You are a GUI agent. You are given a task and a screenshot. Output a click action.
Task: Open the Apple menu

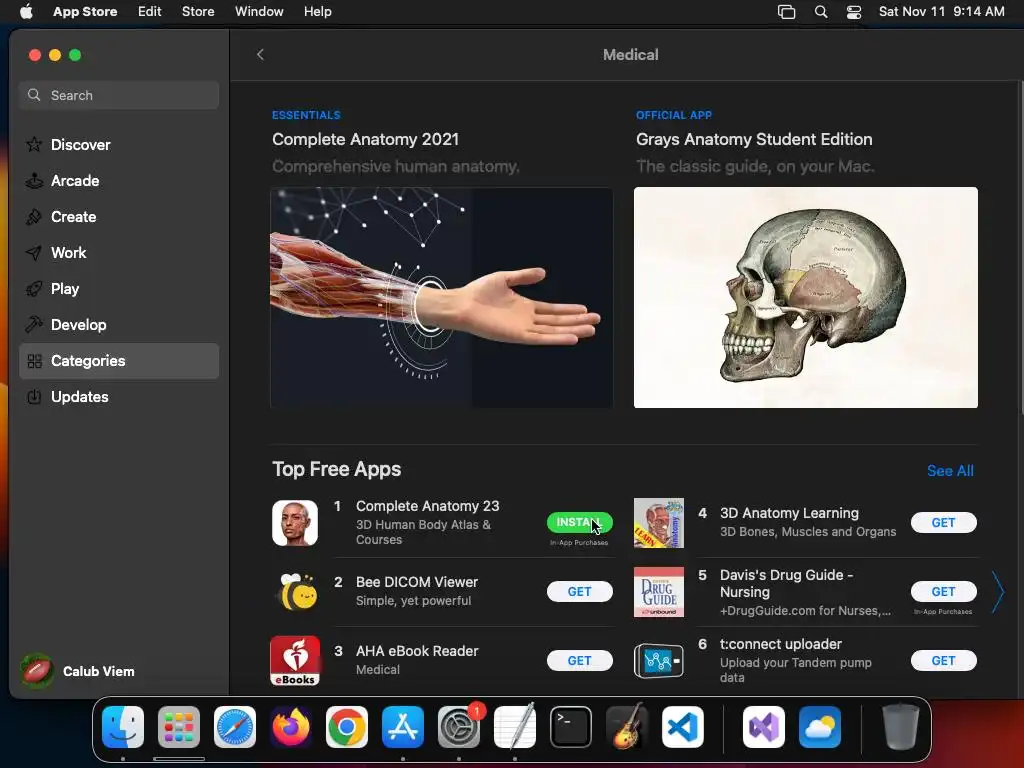(x=26, y=12)
